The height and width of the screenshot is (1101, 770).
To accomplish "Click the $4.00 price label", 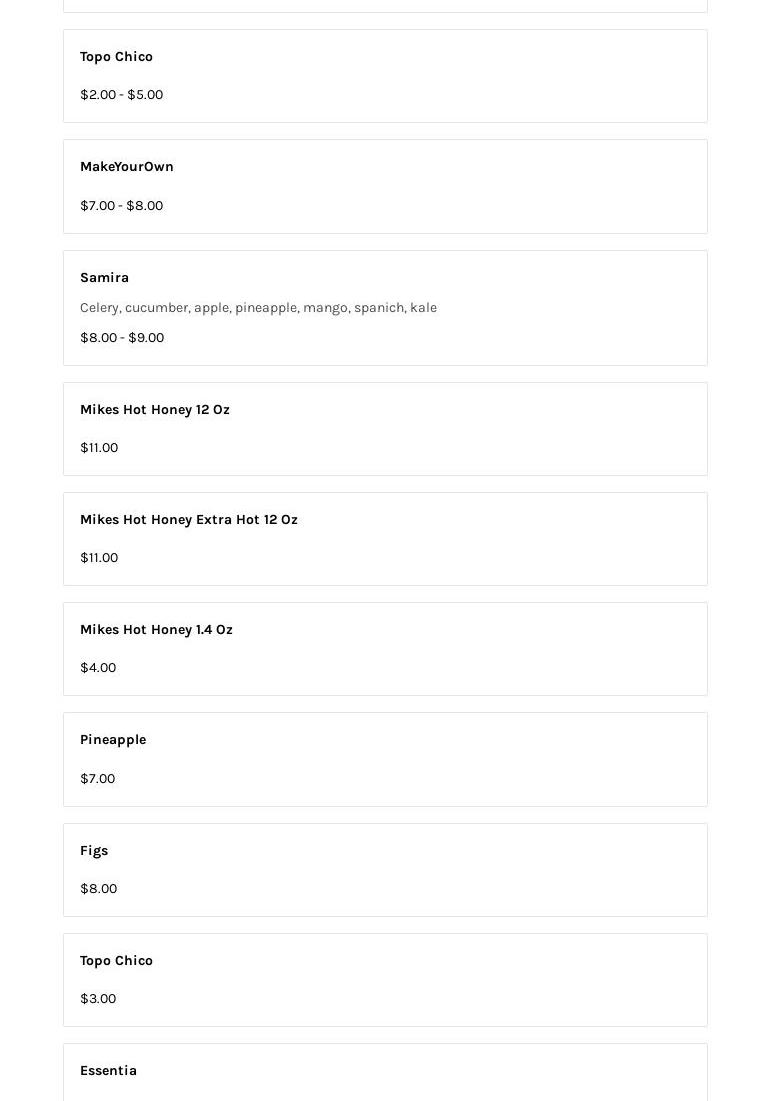I will tap(98, 668).
